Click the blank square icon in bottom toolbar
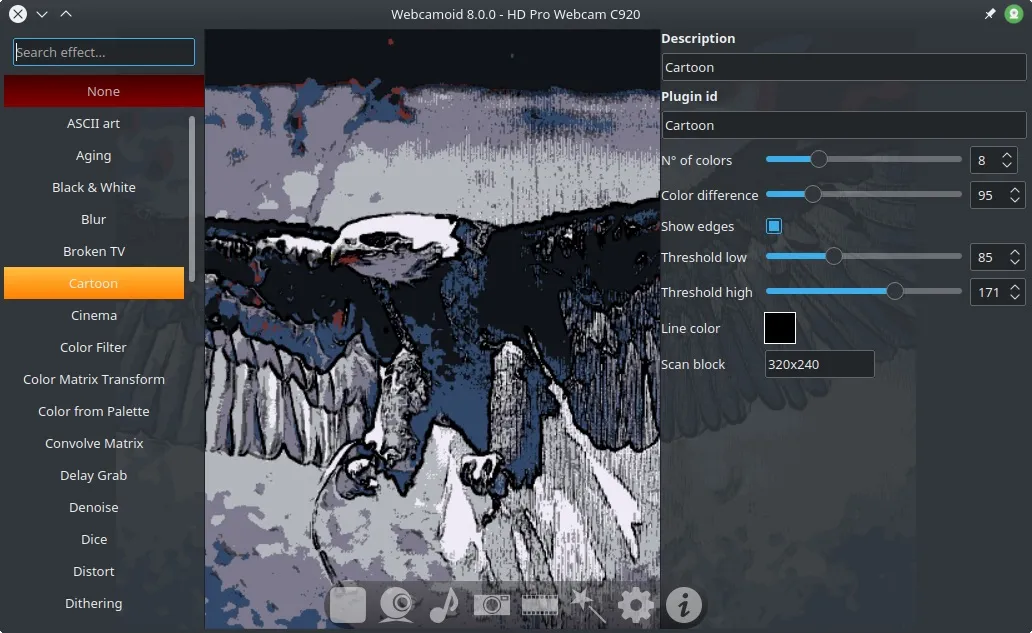This screenshot has width=1032, height=633. (x=348, y=605)
